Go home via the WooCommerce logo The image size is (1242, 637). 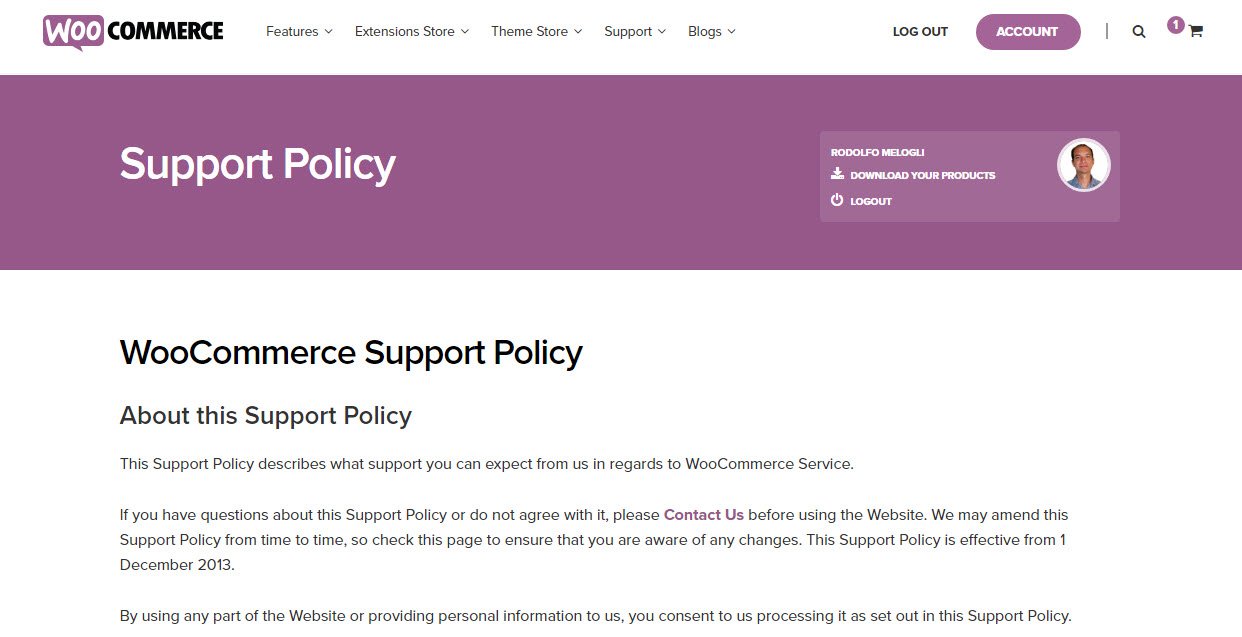(x=133, y=31)
